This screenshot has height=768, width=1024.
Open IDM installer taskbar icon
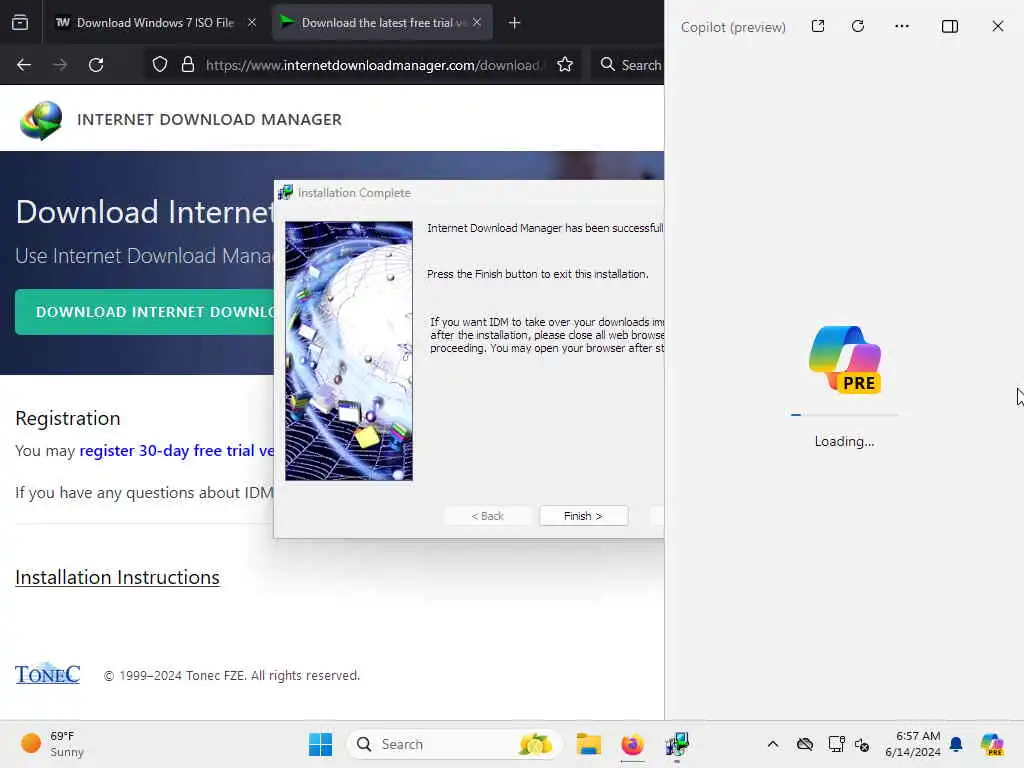[677, 744]
